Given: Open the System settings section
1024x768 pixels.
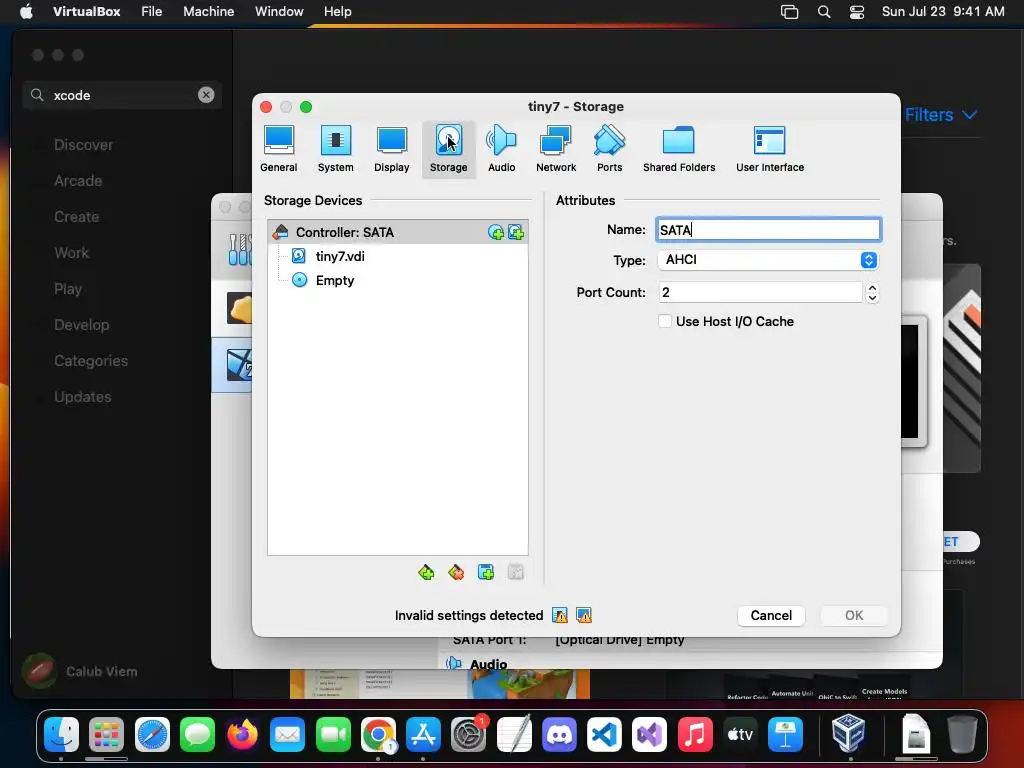Looking at the screenshot, I should [336, 150].
